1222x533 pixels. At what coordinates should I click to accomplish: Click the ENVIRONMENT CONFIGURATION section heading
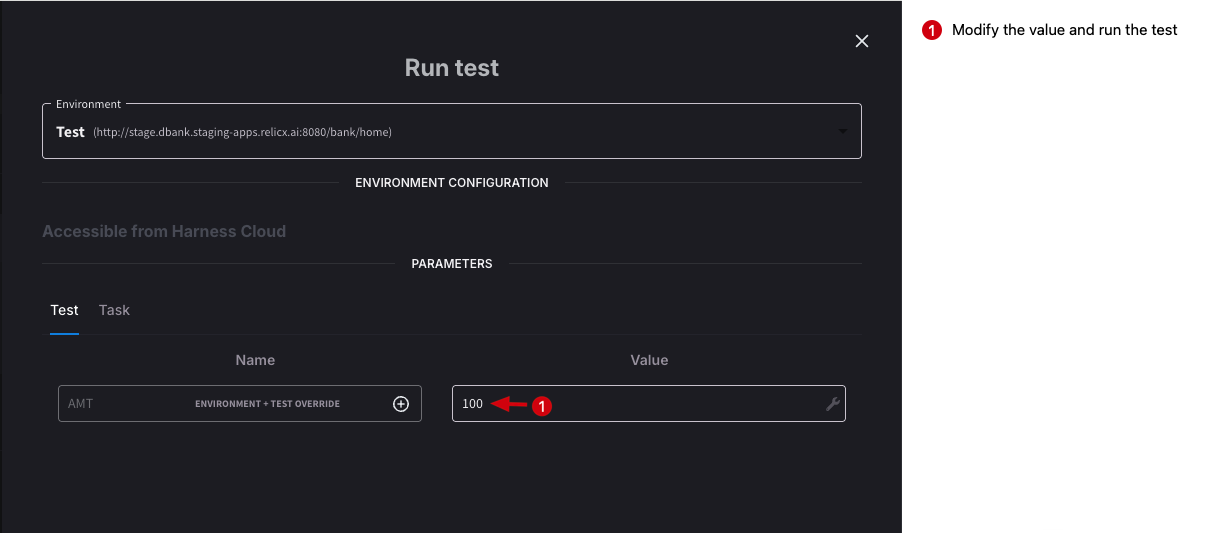[452, 183]
